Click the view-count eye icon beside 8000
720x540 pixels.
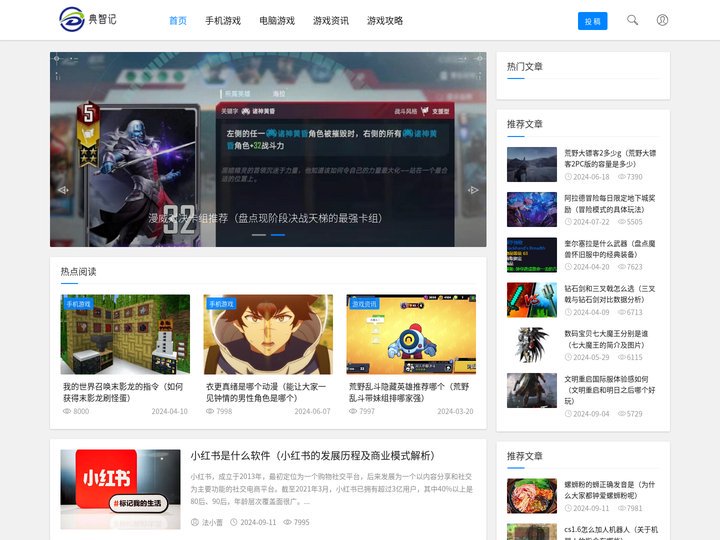point(67,411)
